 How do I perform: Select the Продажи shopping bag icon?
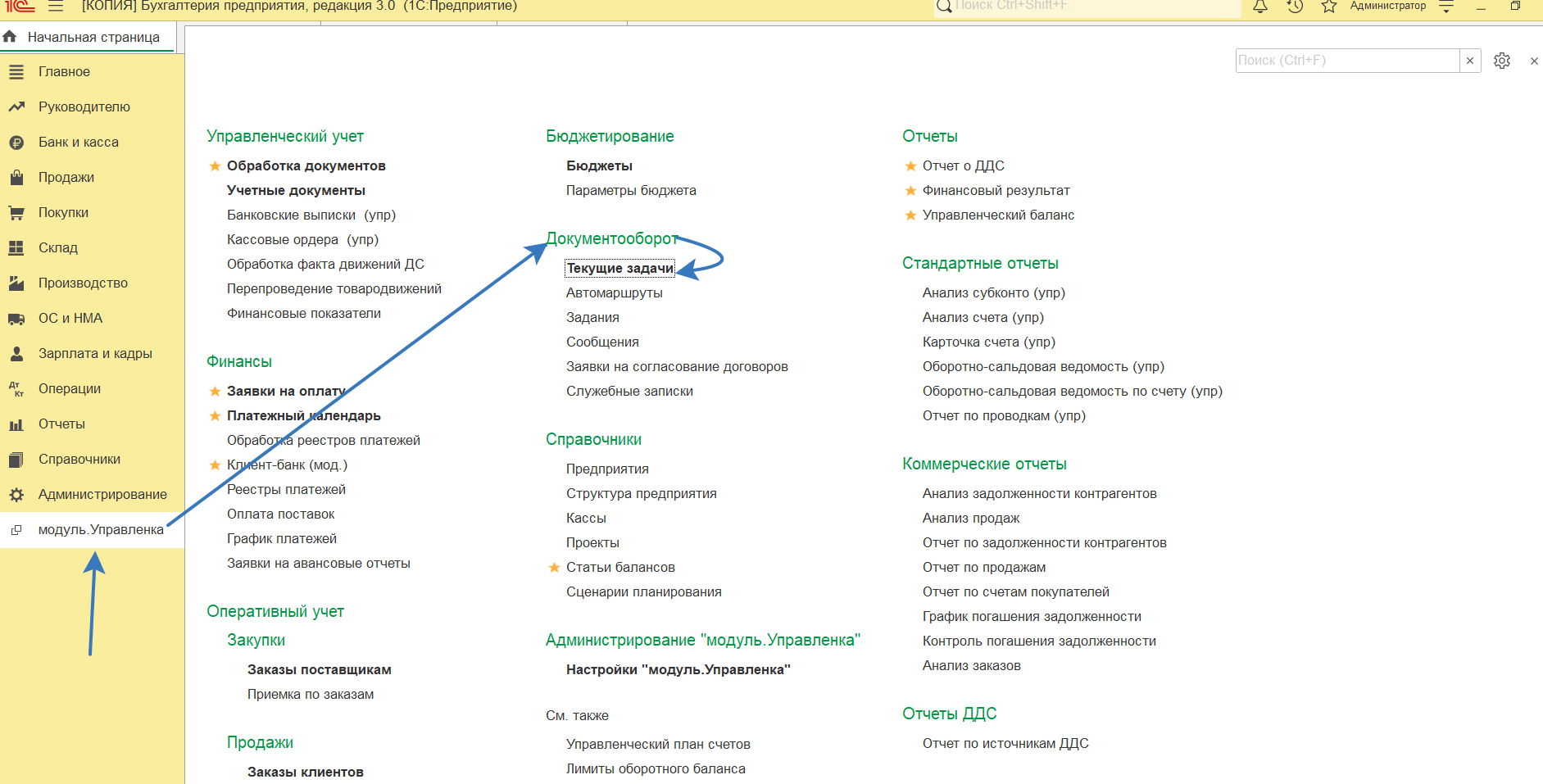[x=16, y=178]
